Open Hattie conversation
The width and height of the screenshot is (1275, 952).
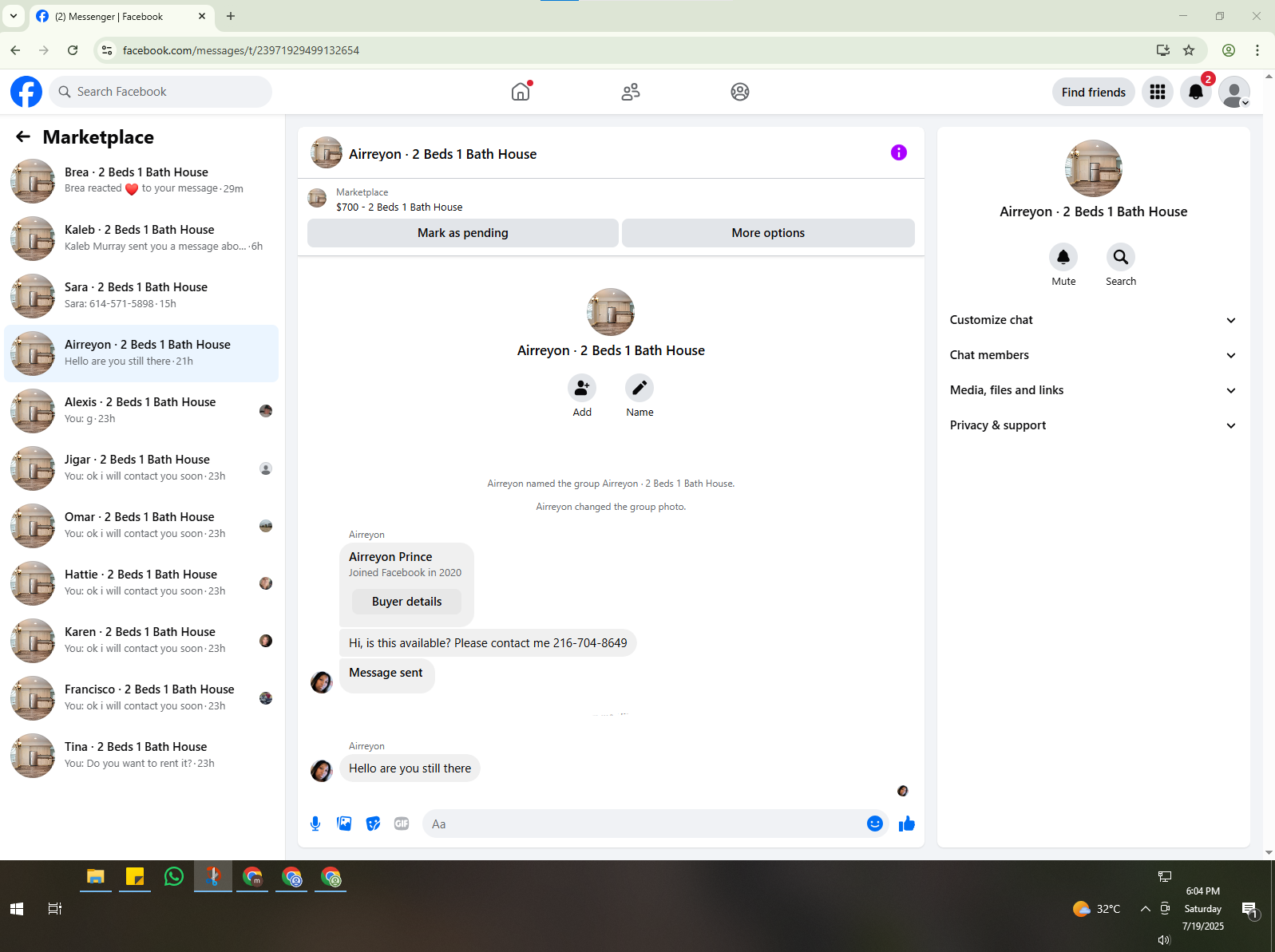[141, 583]
